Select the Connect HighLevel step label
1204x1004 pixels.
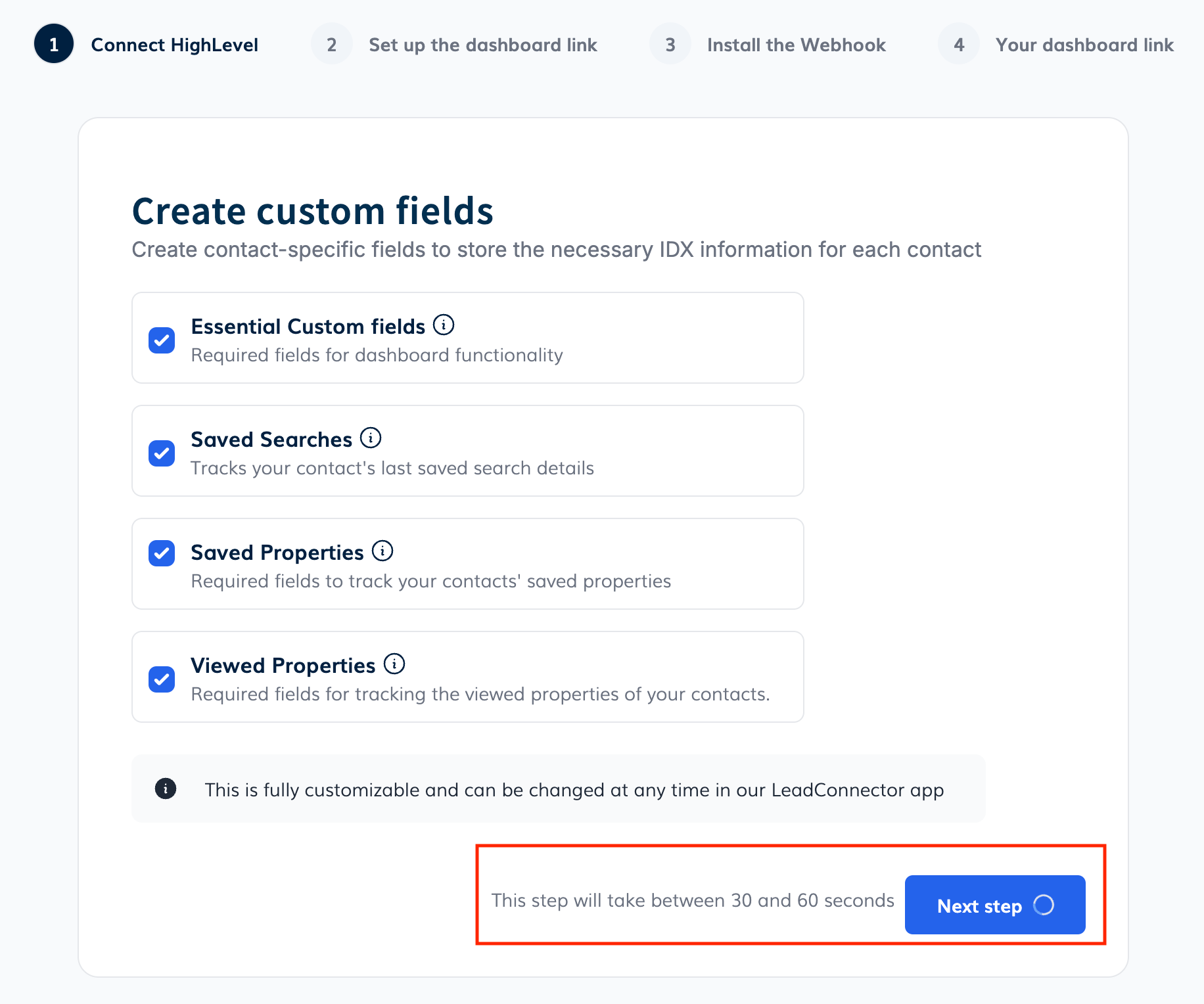[174, 45]
